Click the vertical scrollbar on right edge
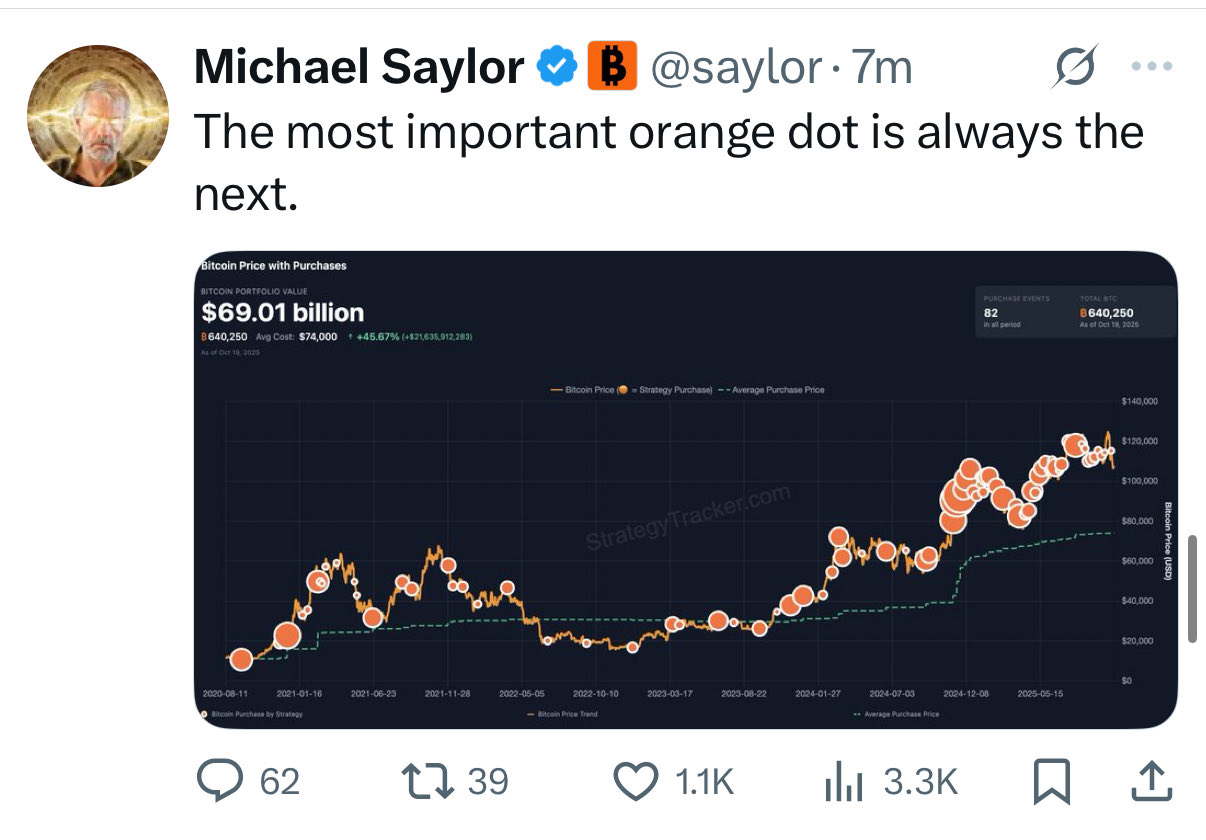This screenshot has height=840, width=1206. [1191, 588]
